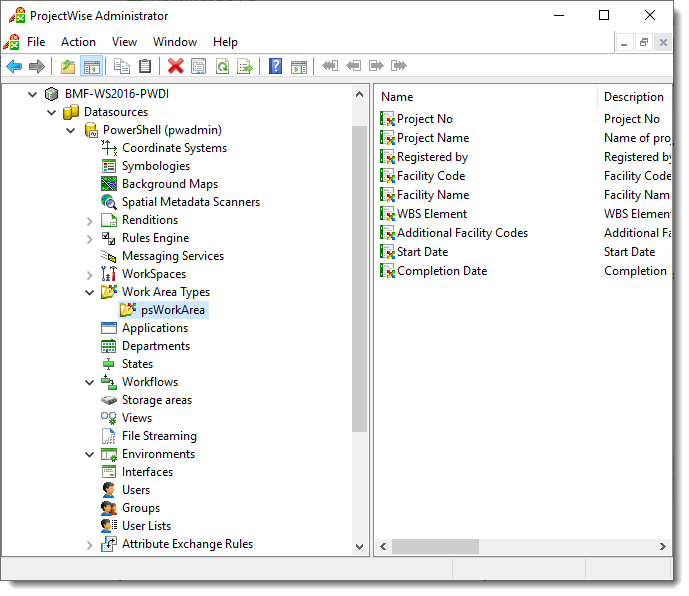This screenshot has width=689, height=596.
Task: Click the blue Help question mark icon
Action: tap(275, 66)
